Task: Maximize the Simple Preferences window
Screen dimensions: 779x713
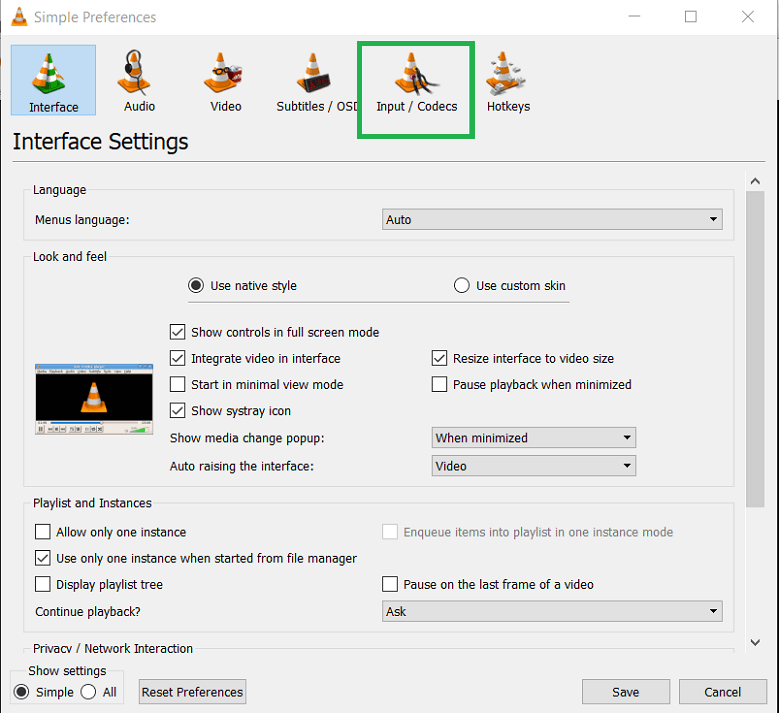Action: pos(691,17)
